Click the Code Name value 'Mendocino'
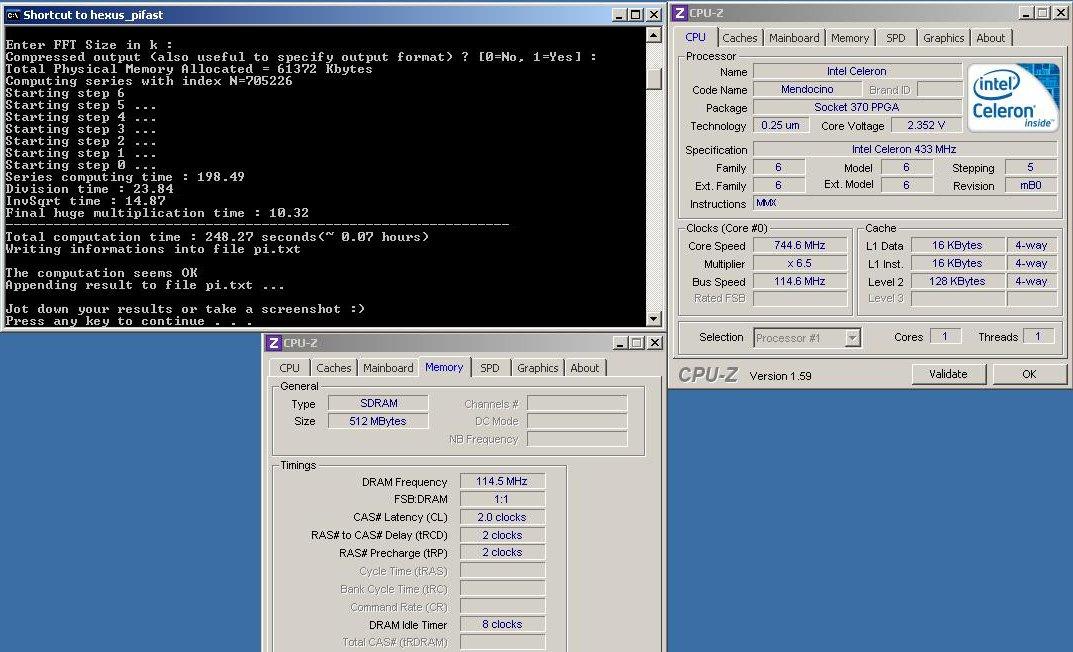 point(807,89)
